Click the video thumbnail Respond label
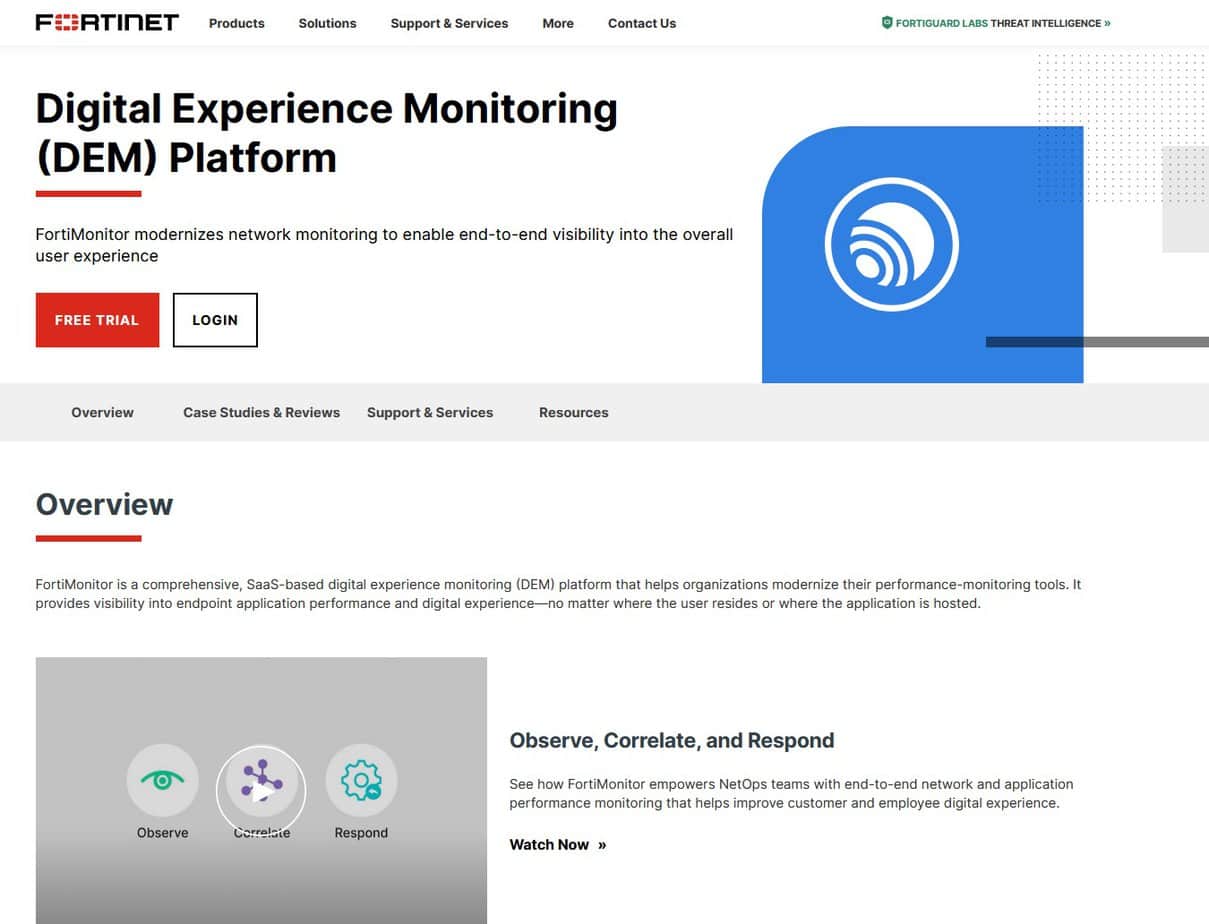1209x924 pixels. [x=361, y=833]
